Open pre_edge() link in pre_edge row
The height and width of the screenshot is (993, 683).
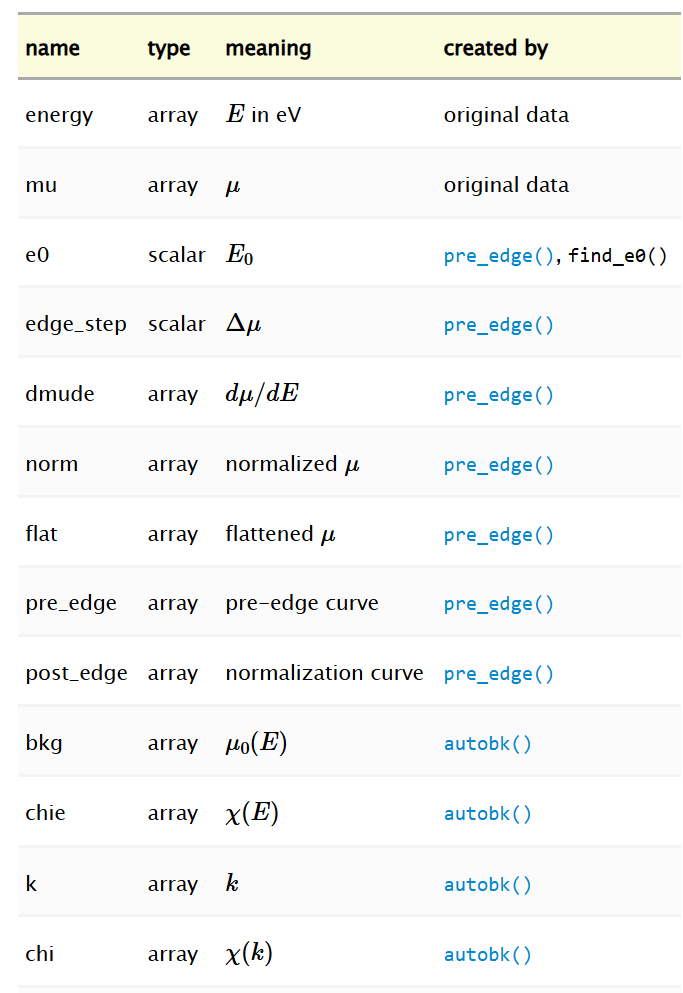point(499,605)
